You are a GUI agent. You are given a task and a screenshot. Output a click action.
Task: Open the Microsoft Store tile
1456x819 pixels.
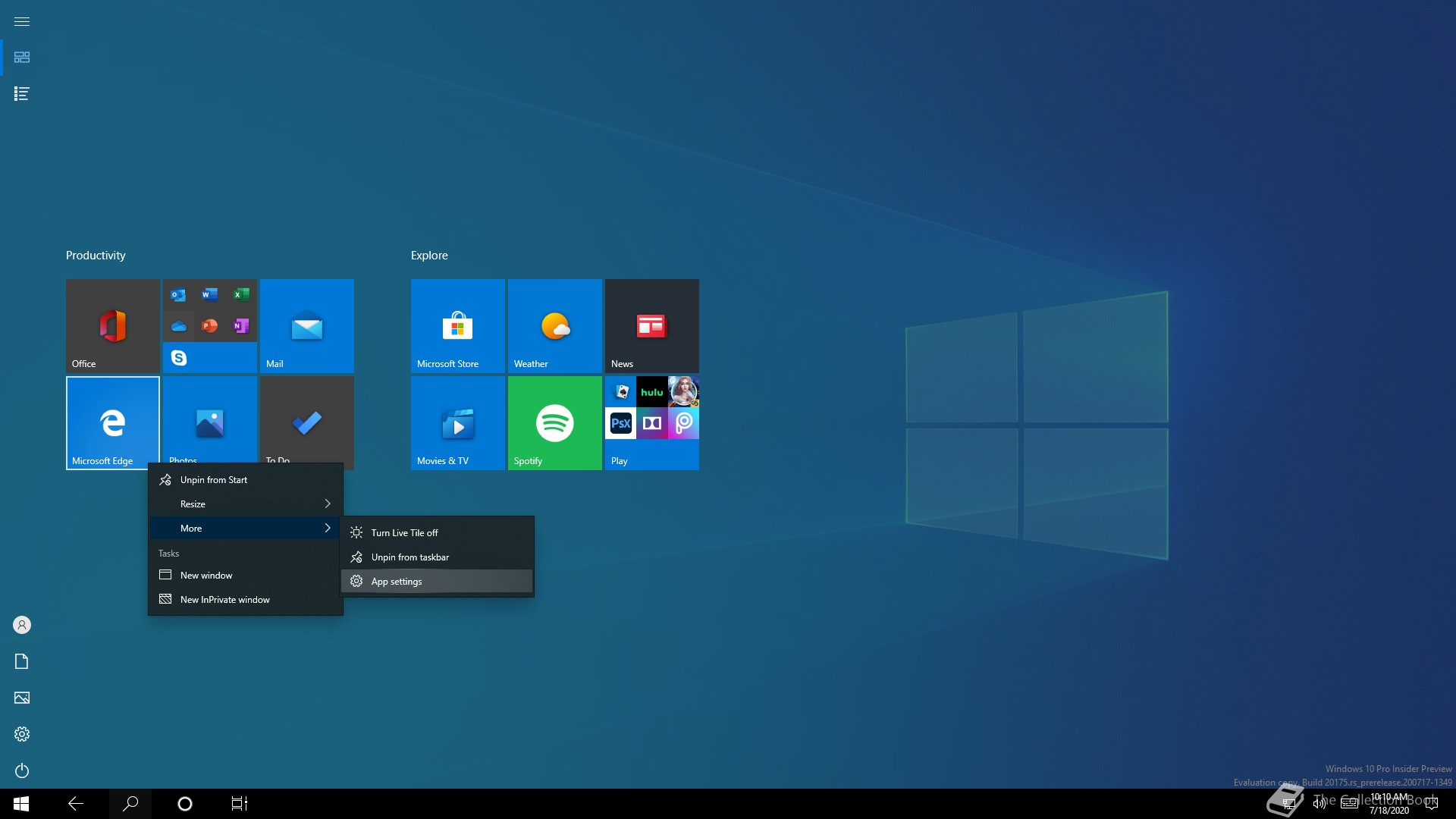coord(457,325)
